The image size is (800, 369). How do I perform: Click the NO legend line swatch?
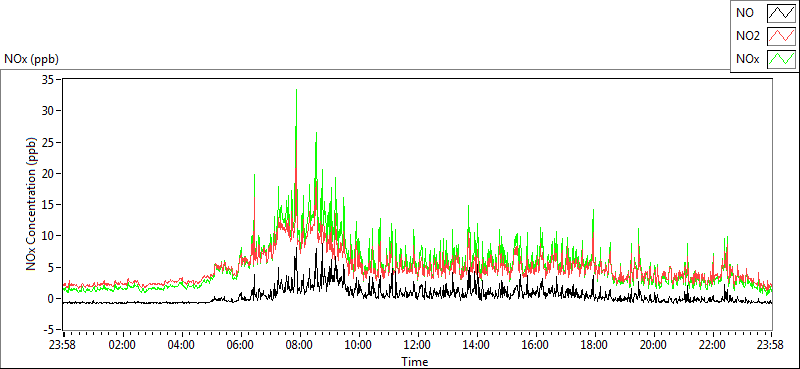pos(781,12)
